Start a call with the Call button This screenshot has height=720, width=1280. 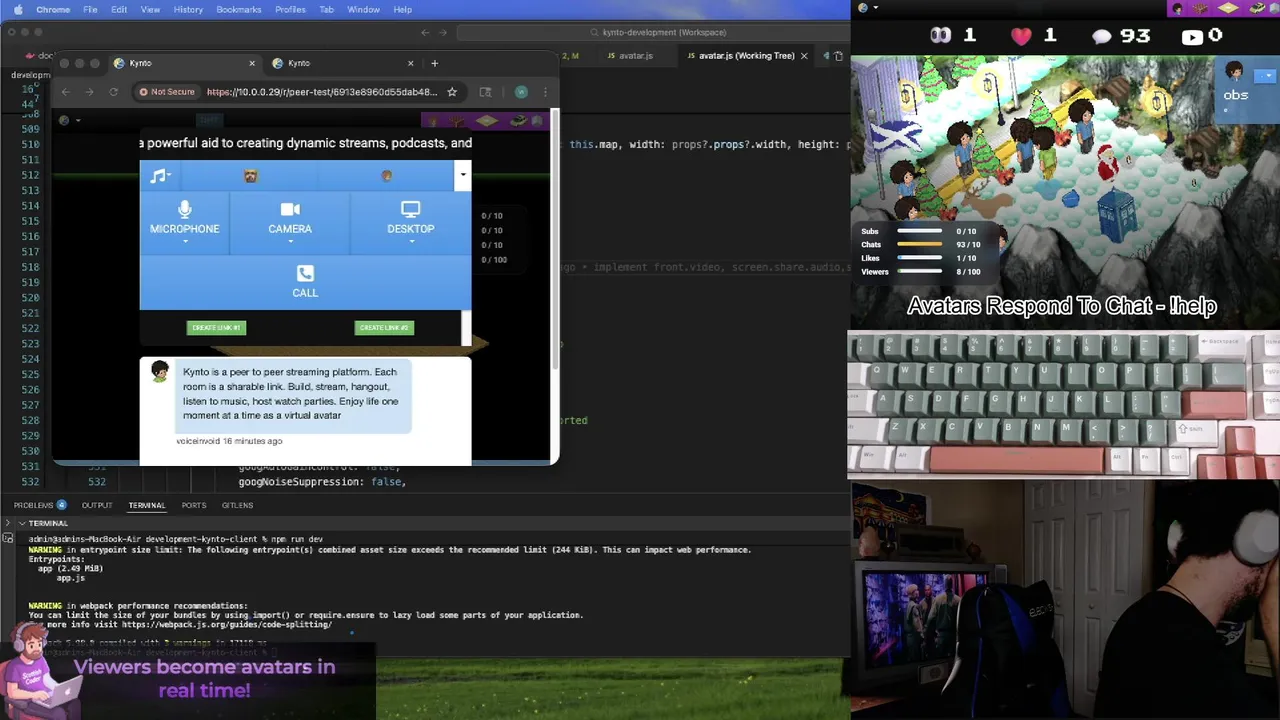pos(305,281)
